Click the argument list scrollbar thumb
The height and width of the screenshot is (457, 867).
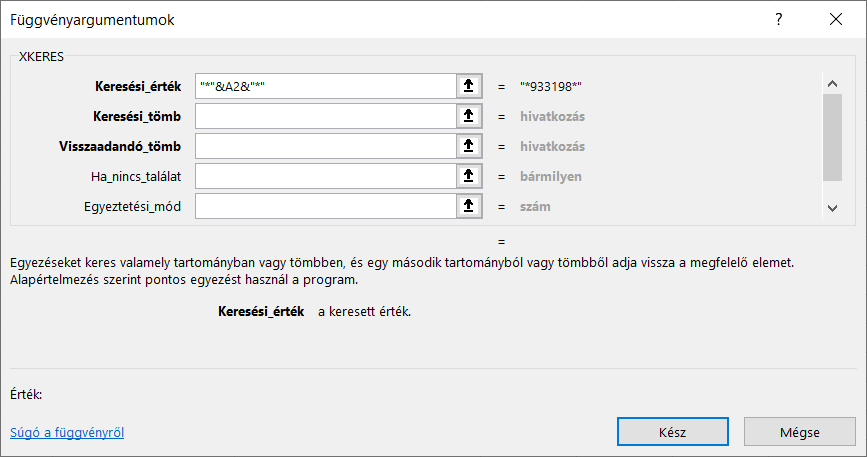pos(832,137)
